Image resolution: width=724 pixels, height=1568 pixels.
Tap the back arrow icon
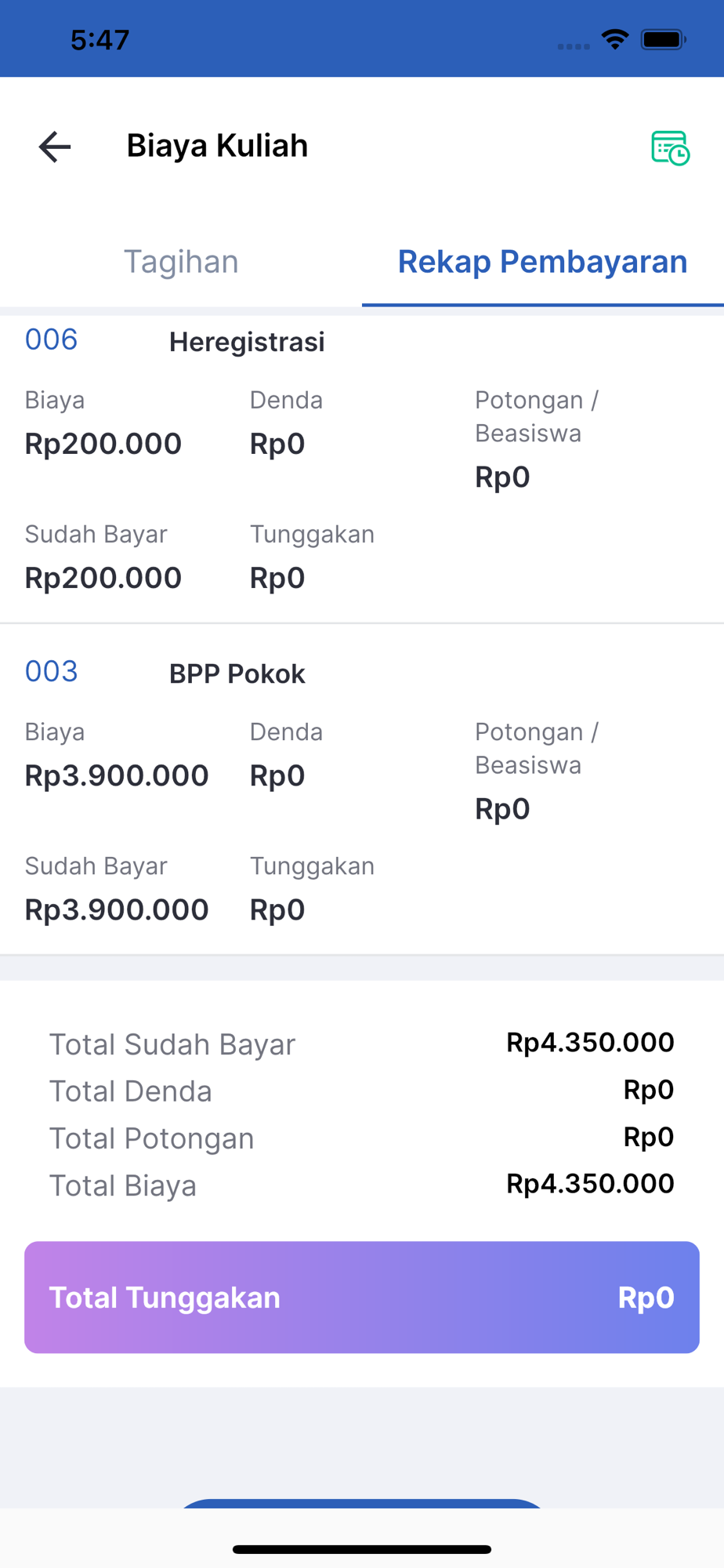coord(55,147)
